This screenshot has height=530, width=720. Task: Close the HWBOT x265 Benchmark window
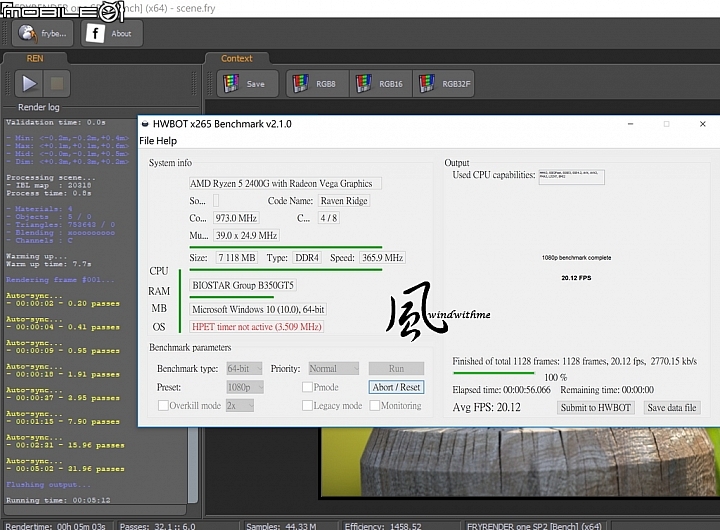pos(703,124)
